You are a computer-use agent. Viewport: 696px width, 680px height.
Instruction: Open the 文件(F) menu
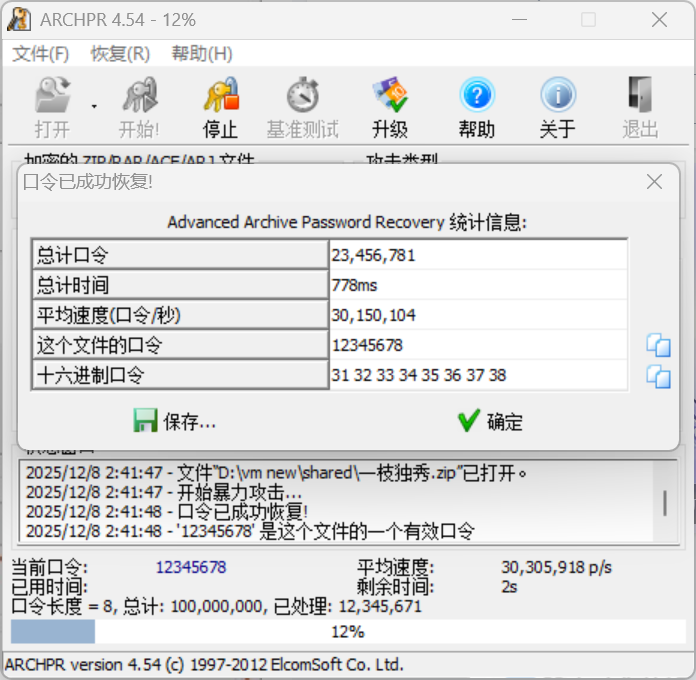click(41, 53)
